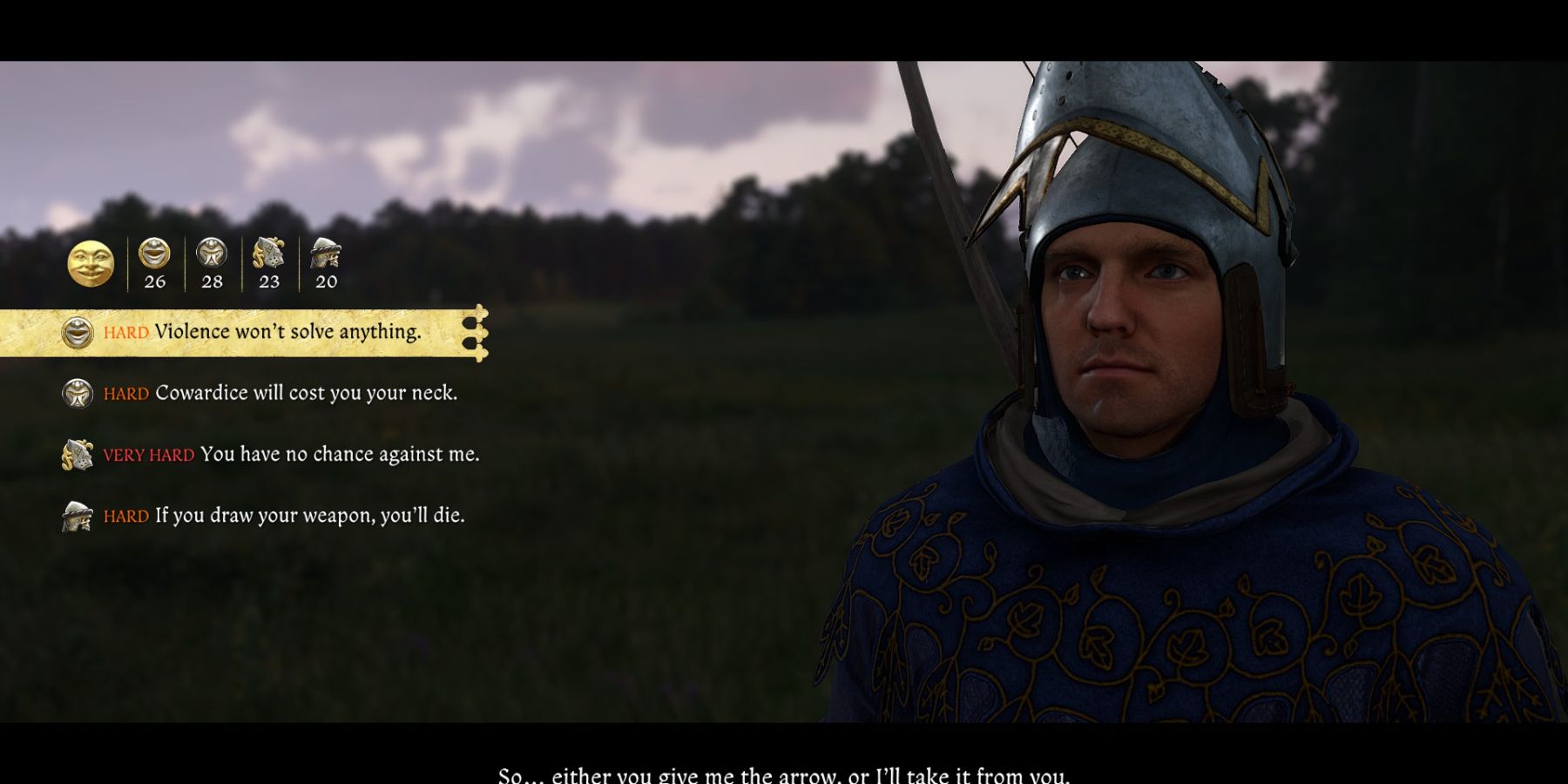Click the gold smiling face reputation icon

(91, 263)
